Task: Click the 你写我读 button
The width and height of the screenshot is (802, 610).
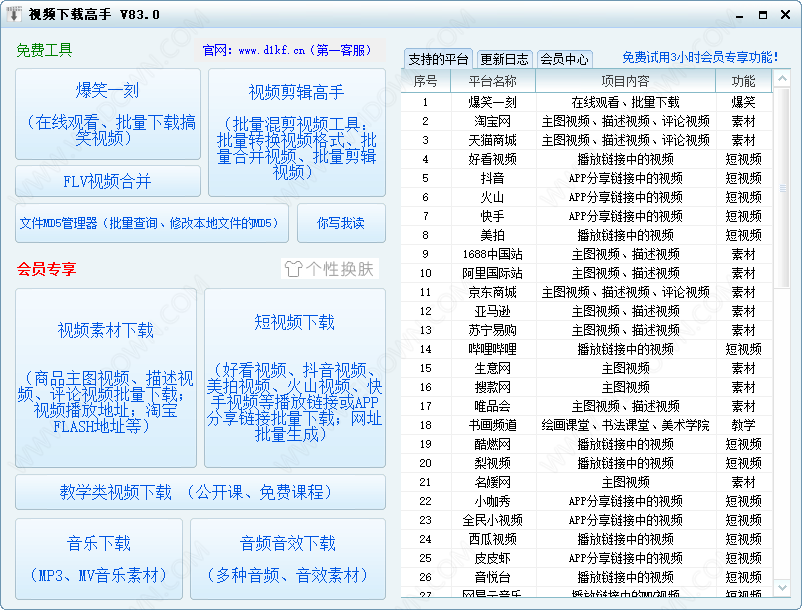Action: pyautogui.click(x=341, y=223)
